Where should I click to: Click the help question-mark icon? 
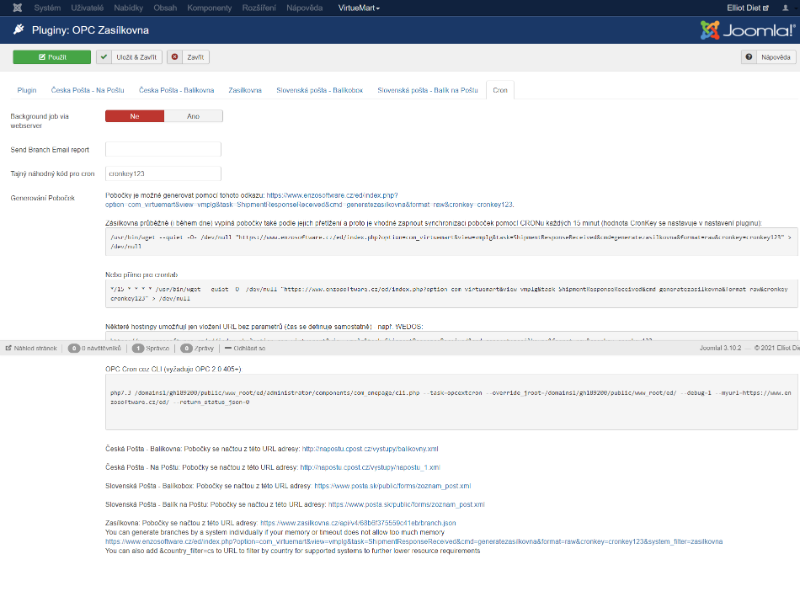(x=748, y=57)
